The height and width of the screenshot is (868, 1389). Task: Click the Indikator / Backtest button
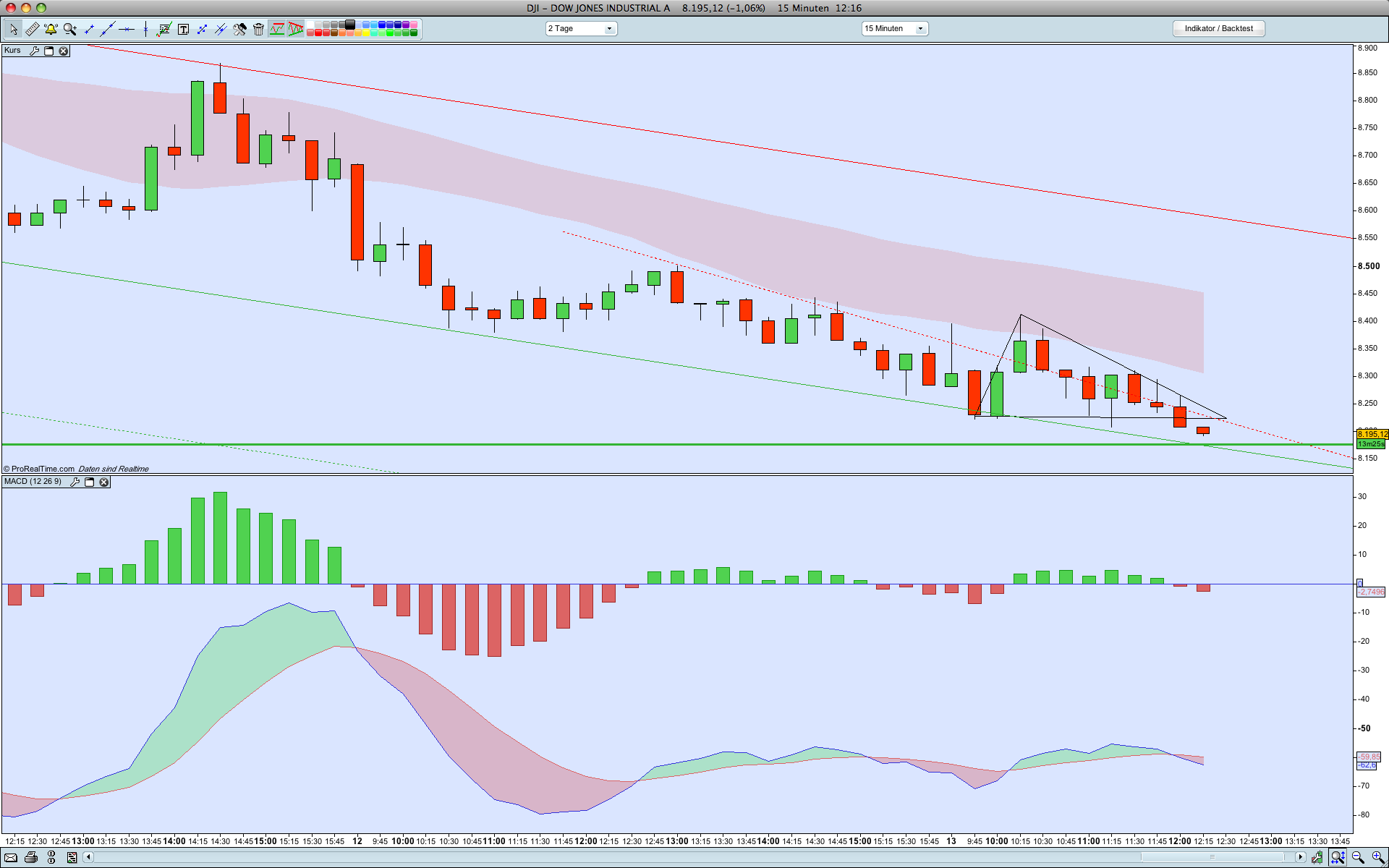(x=1218, y=28)
